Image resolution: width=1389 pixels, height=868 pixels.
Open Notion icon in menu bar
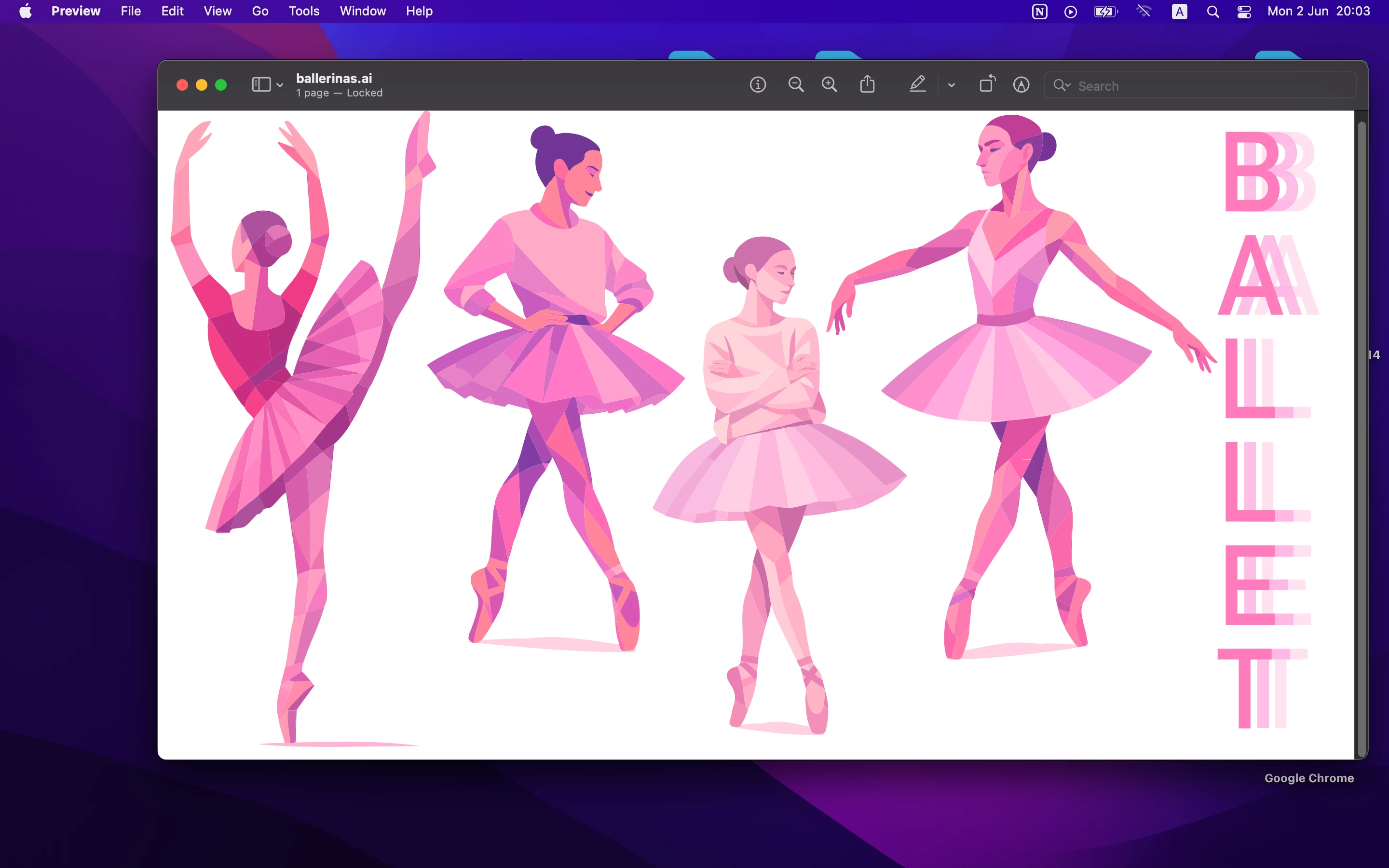[1039, 12]
